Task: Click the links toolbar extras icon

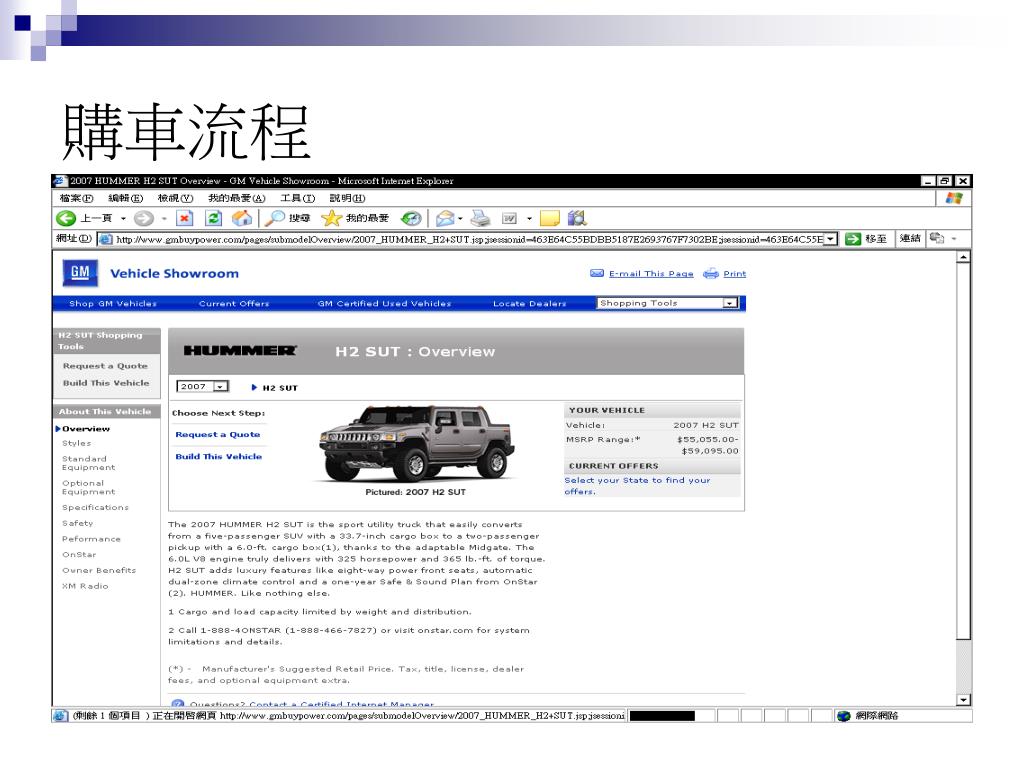Action: pos(936,238)
